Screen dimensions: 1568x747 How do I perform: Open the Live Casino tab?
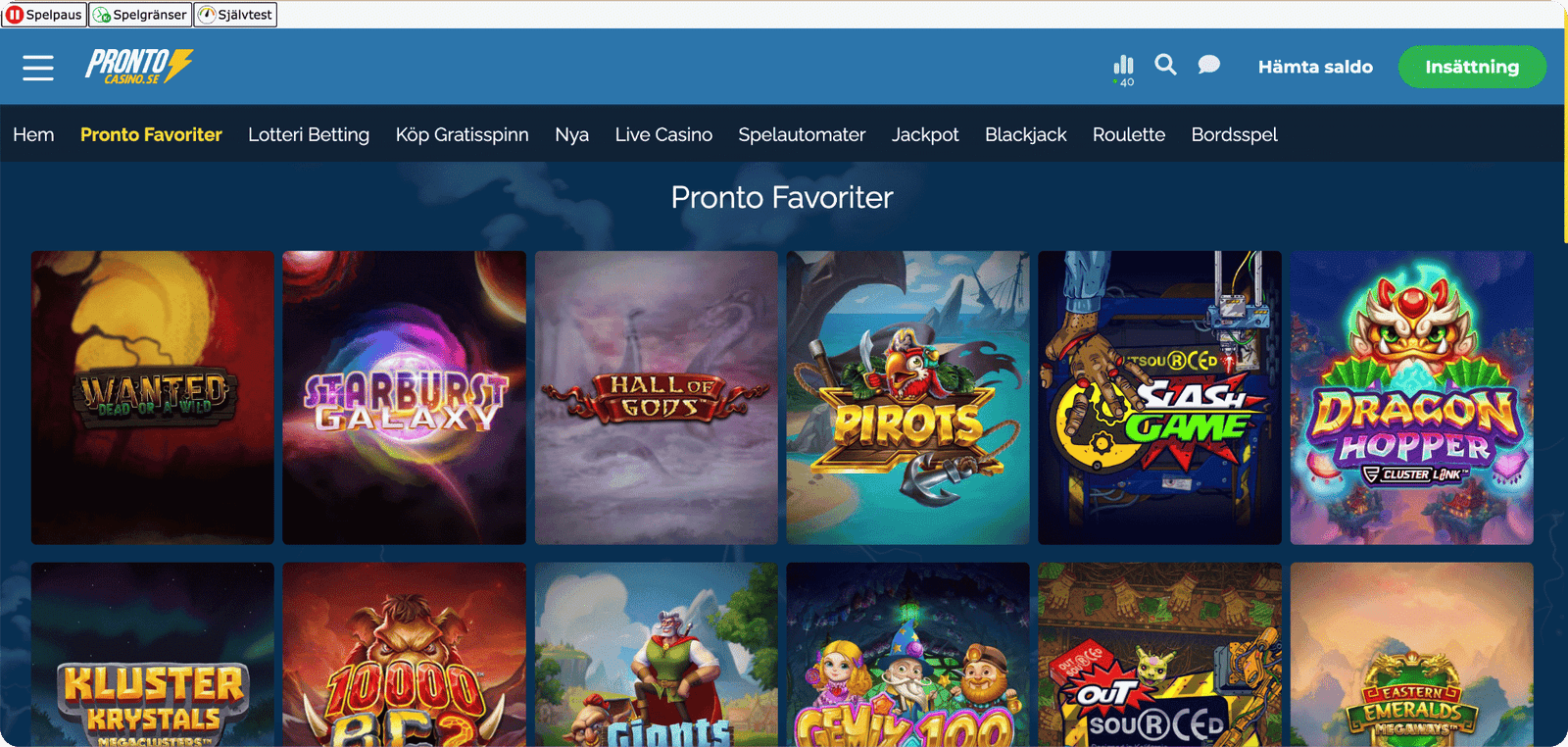[x=663, y=134]
